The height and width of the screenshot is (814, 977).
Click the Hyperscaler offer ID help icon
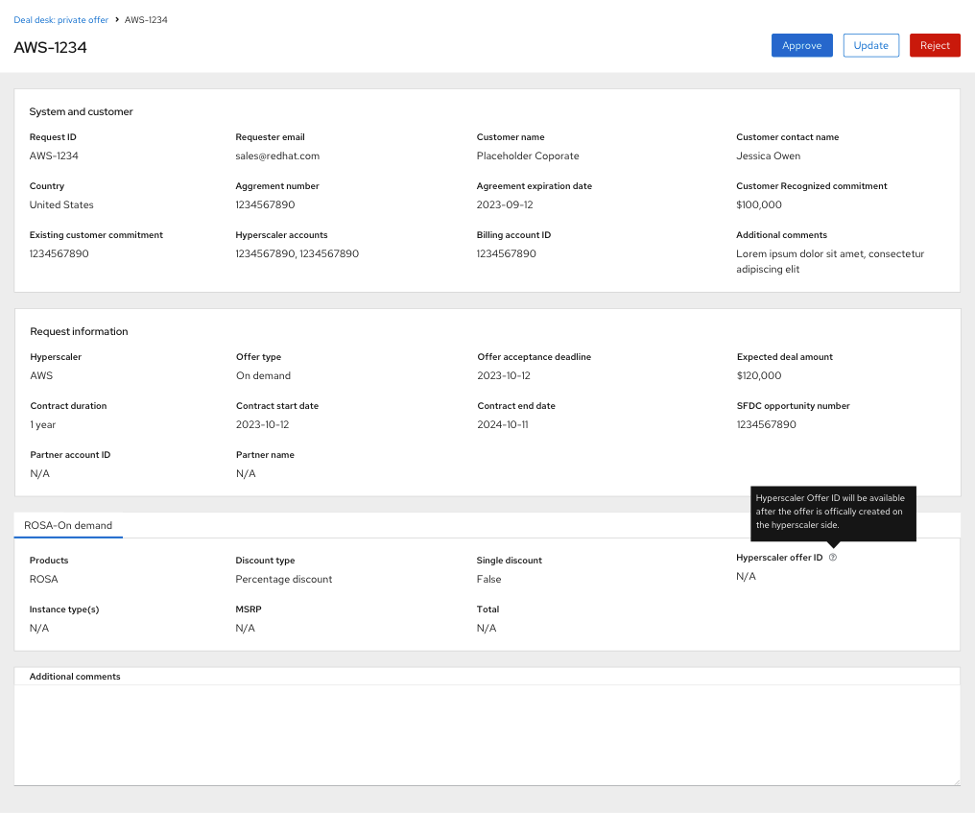(x=833, y=557)
